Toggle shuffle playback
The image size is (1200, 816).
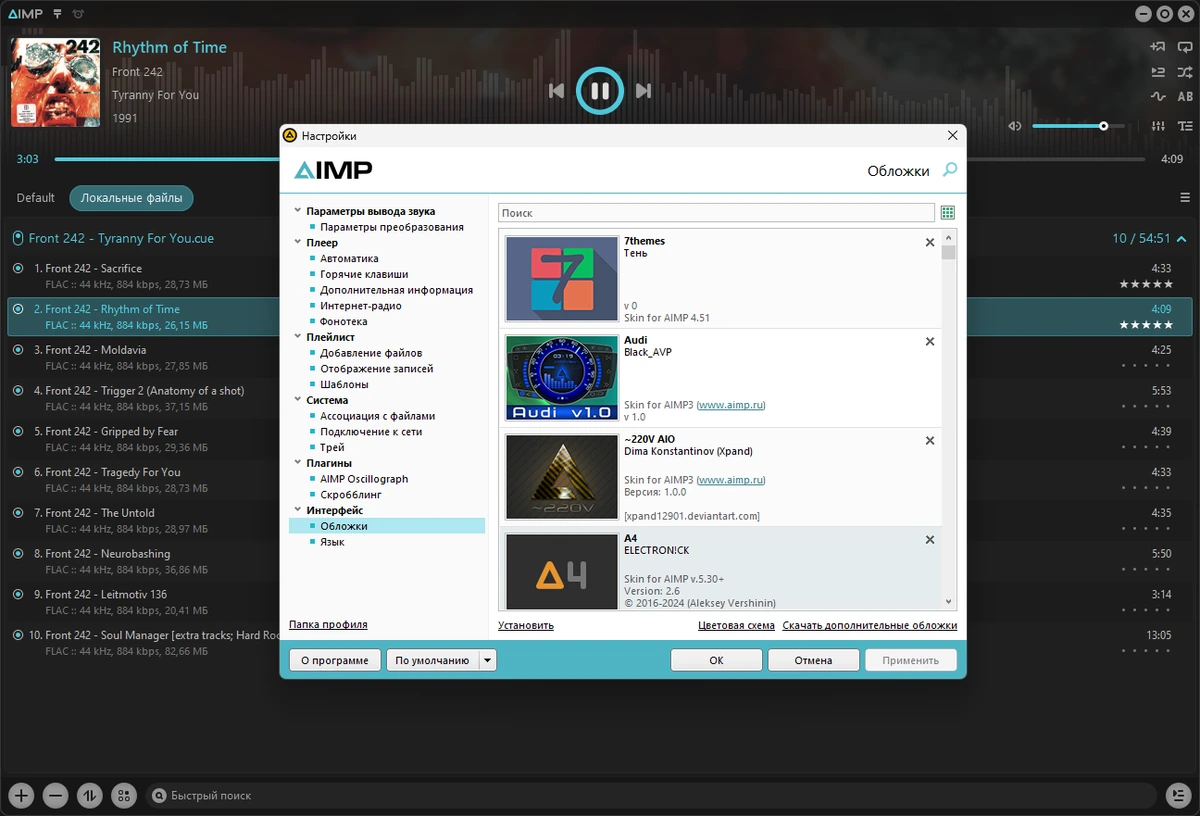click(x=1185, y=72)
